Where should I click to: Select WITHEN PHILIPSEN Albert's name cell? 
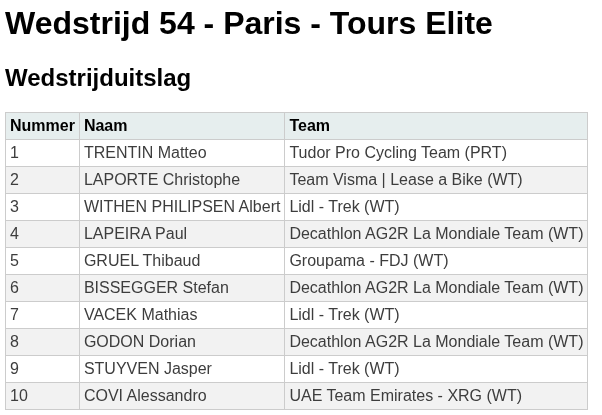pyautogui.click(x=182, y=206)
